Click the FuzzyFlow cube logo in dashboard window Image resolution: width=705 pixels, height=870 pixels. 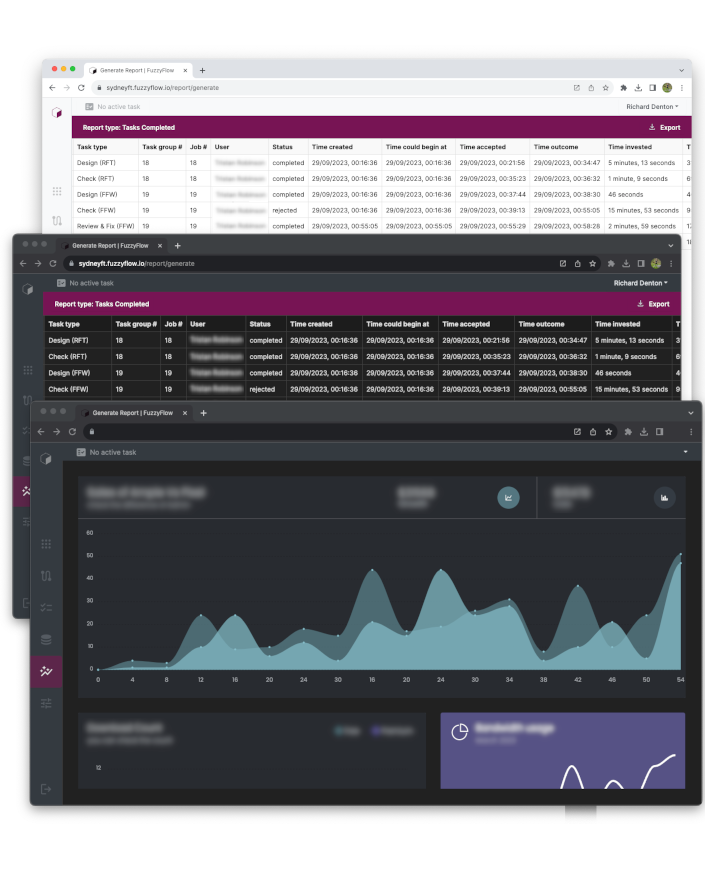[x=46, y=458]
